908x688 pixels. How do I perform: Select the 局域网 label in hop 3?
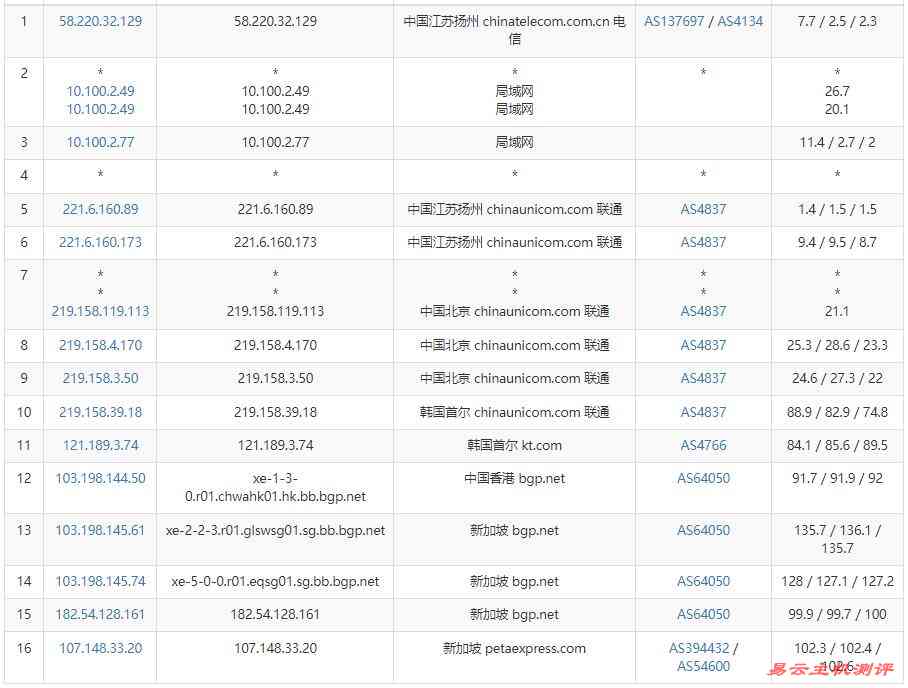514,142
